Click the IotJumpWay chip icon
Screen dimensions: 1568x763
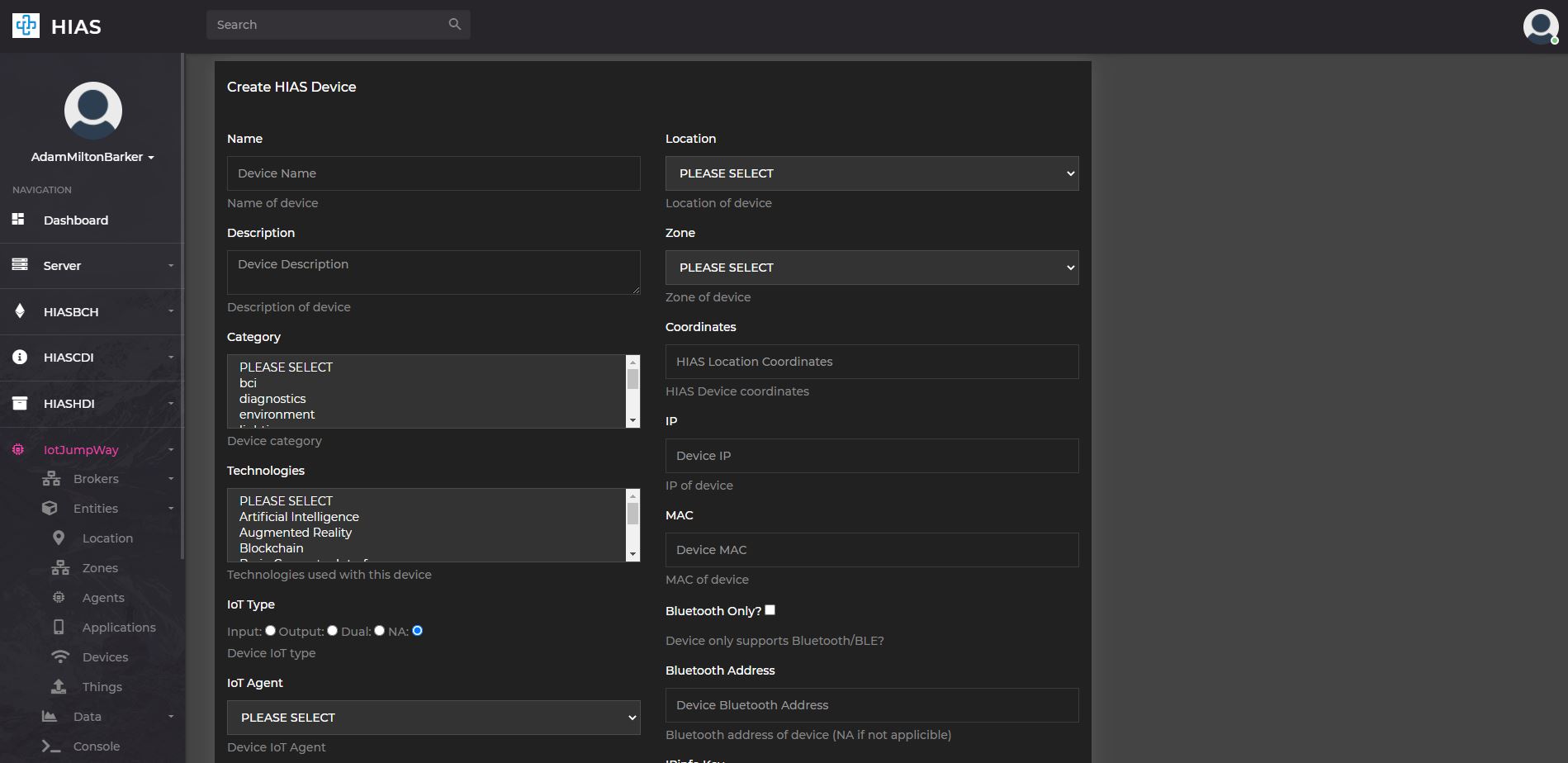(18, 449)
